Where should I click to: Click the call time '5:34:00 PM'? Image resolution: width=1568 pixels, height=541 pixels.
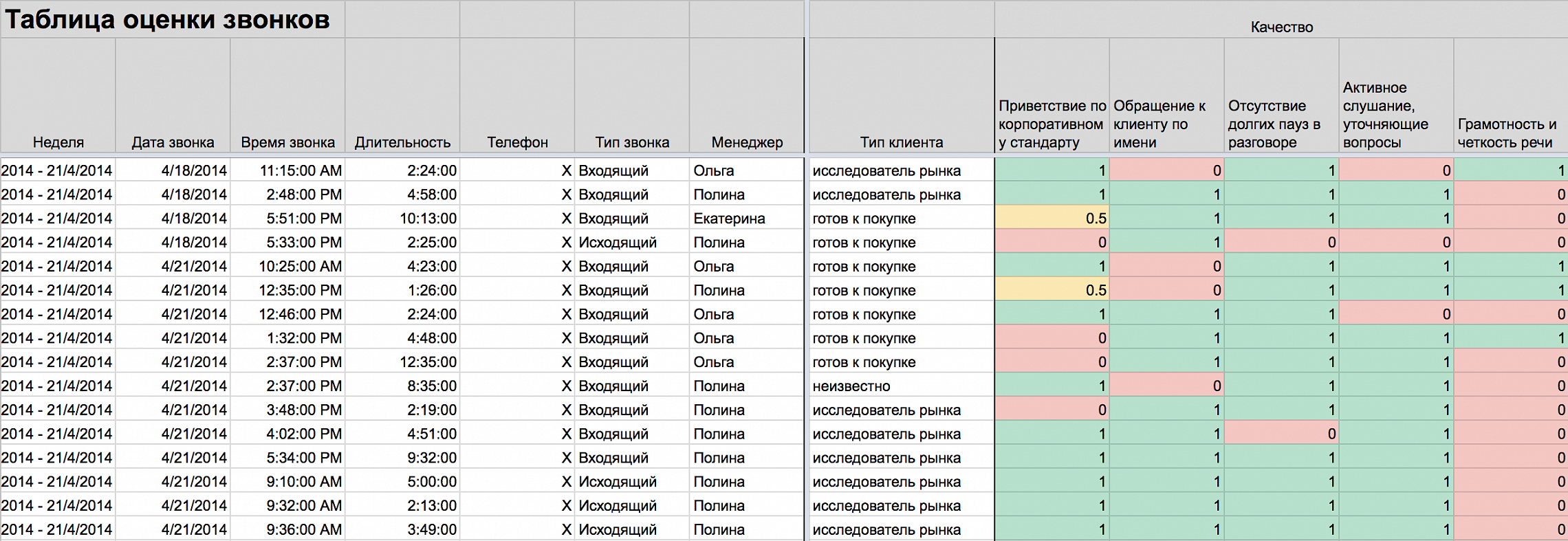(x=287, y=458)
